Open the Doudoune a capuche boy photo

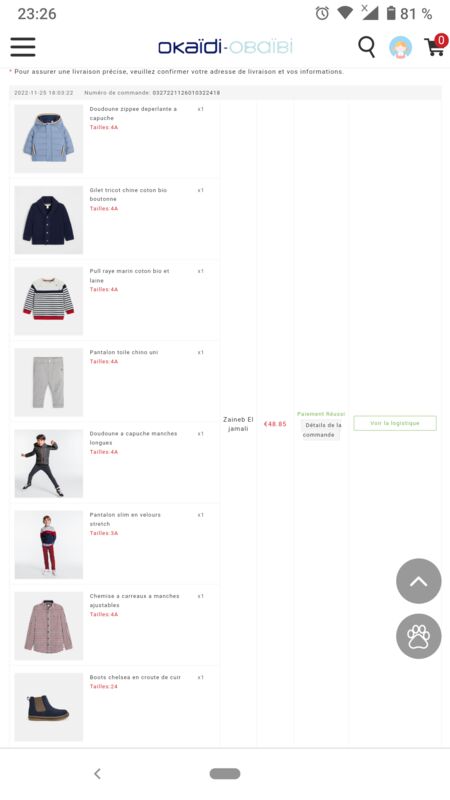[48, 463]
